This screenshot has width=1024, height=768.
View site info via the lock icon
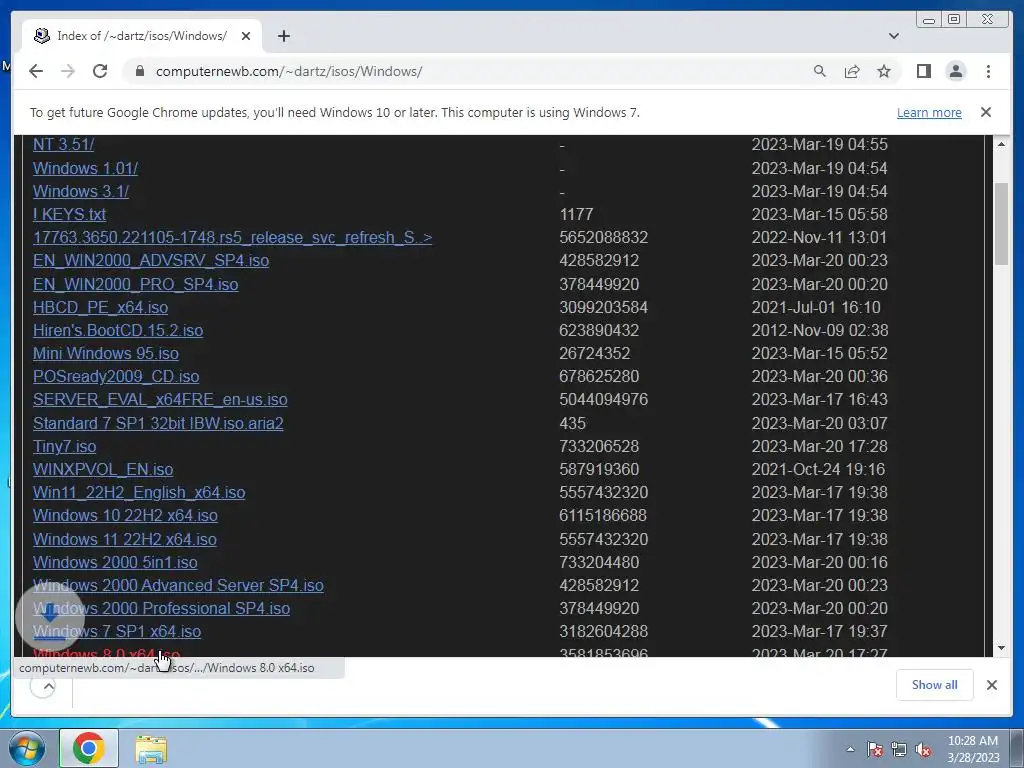[139, 71]
